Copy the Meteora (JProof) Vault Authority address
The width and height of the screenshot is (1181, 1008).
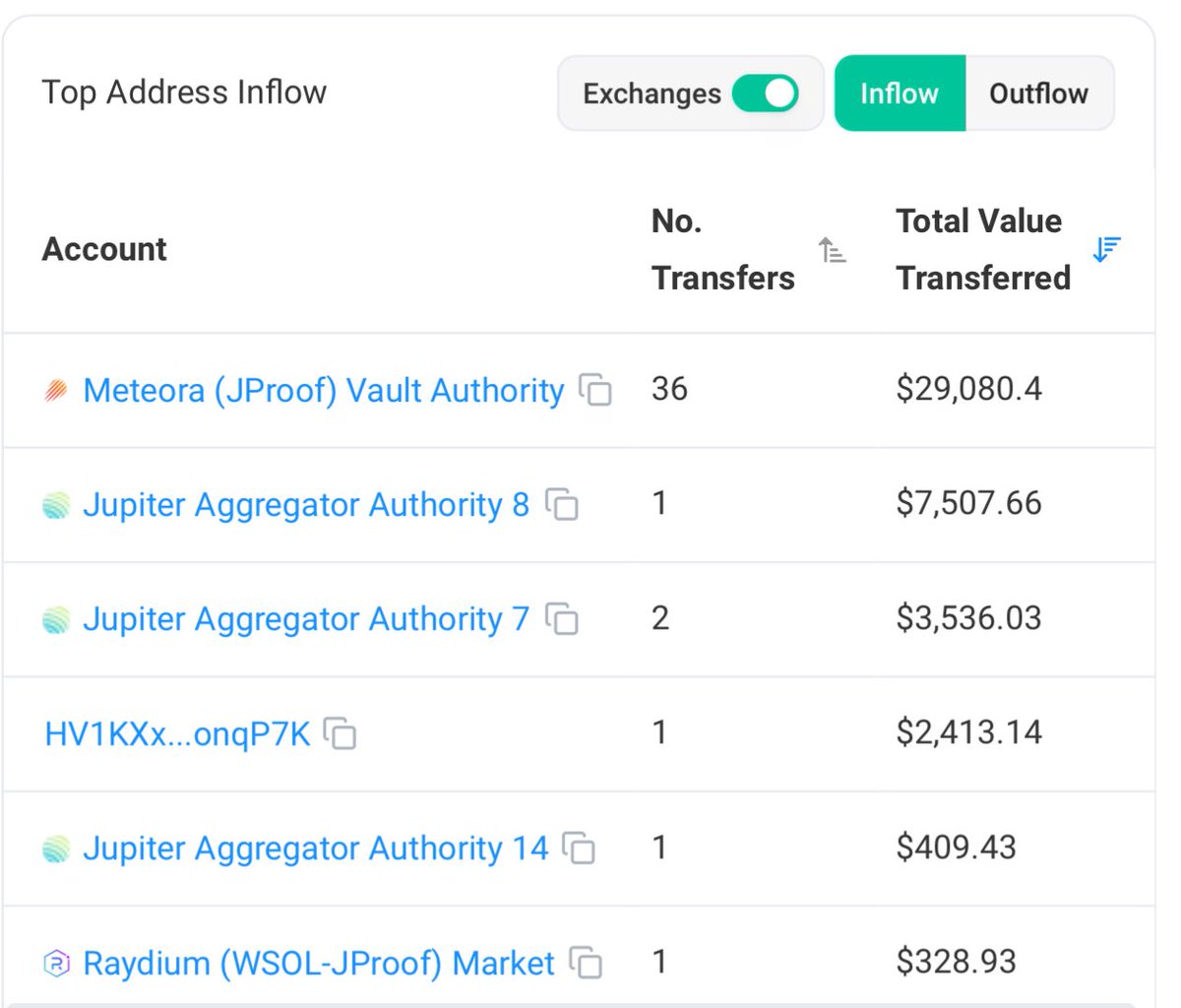(x=595, y=391)
